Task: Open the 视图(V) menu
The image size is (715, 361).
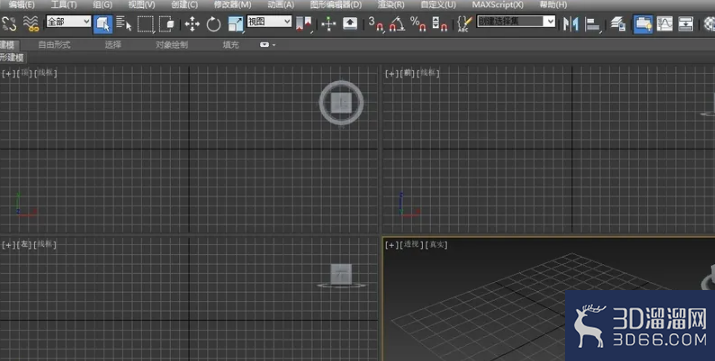Action: point(142,5)
